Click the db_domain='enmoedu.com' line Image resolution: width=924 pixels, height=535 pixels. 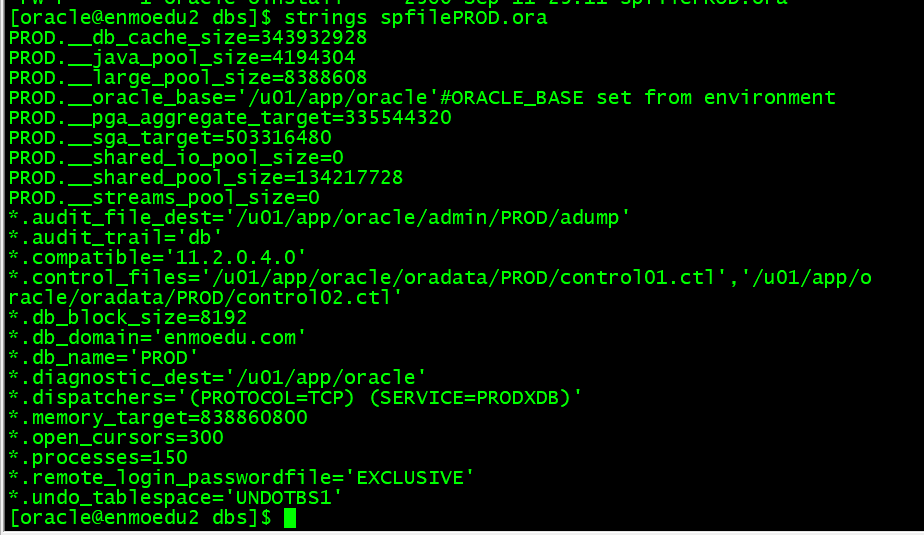pos(157,338)
